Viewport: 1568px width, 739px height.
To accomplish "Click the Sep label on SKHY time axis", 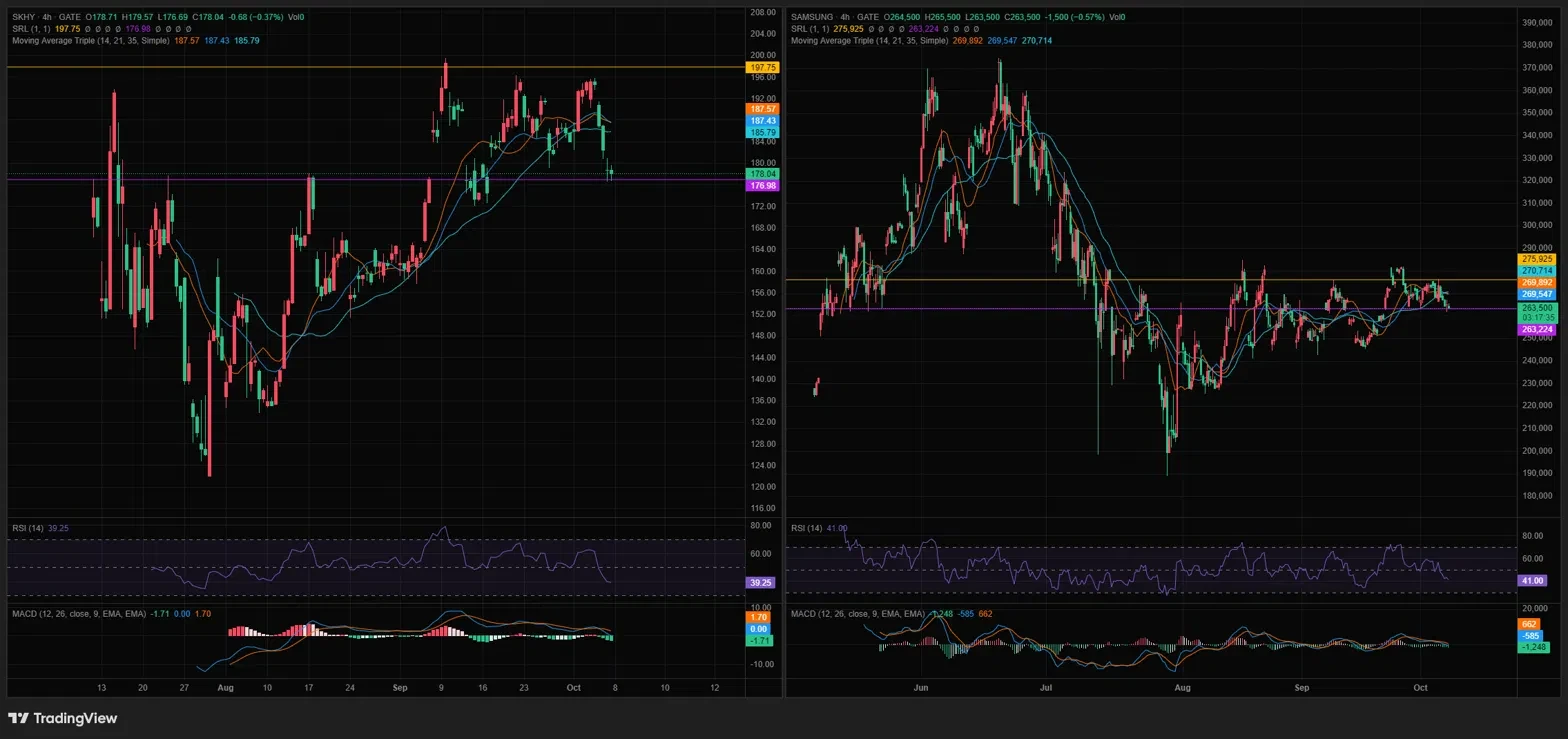I will (400, 688).
